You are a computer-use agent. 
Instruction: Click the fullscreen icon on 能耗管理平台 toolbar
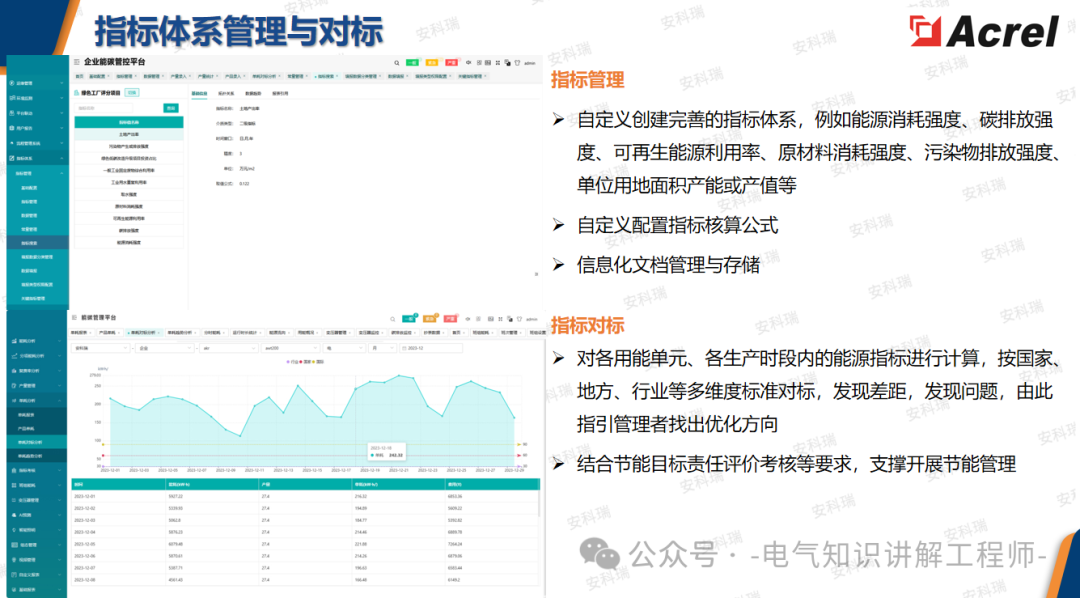(x=500, y=318)
